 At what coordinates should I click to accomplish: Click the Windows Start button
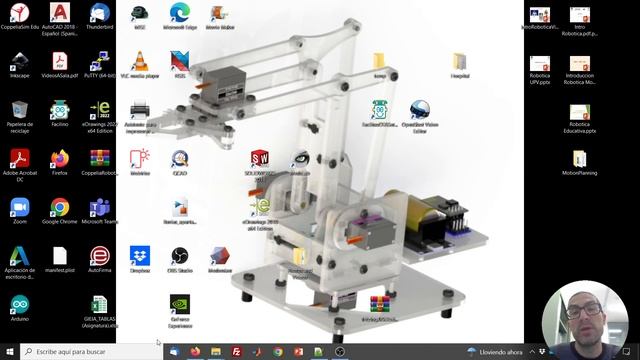coord(10,351)
